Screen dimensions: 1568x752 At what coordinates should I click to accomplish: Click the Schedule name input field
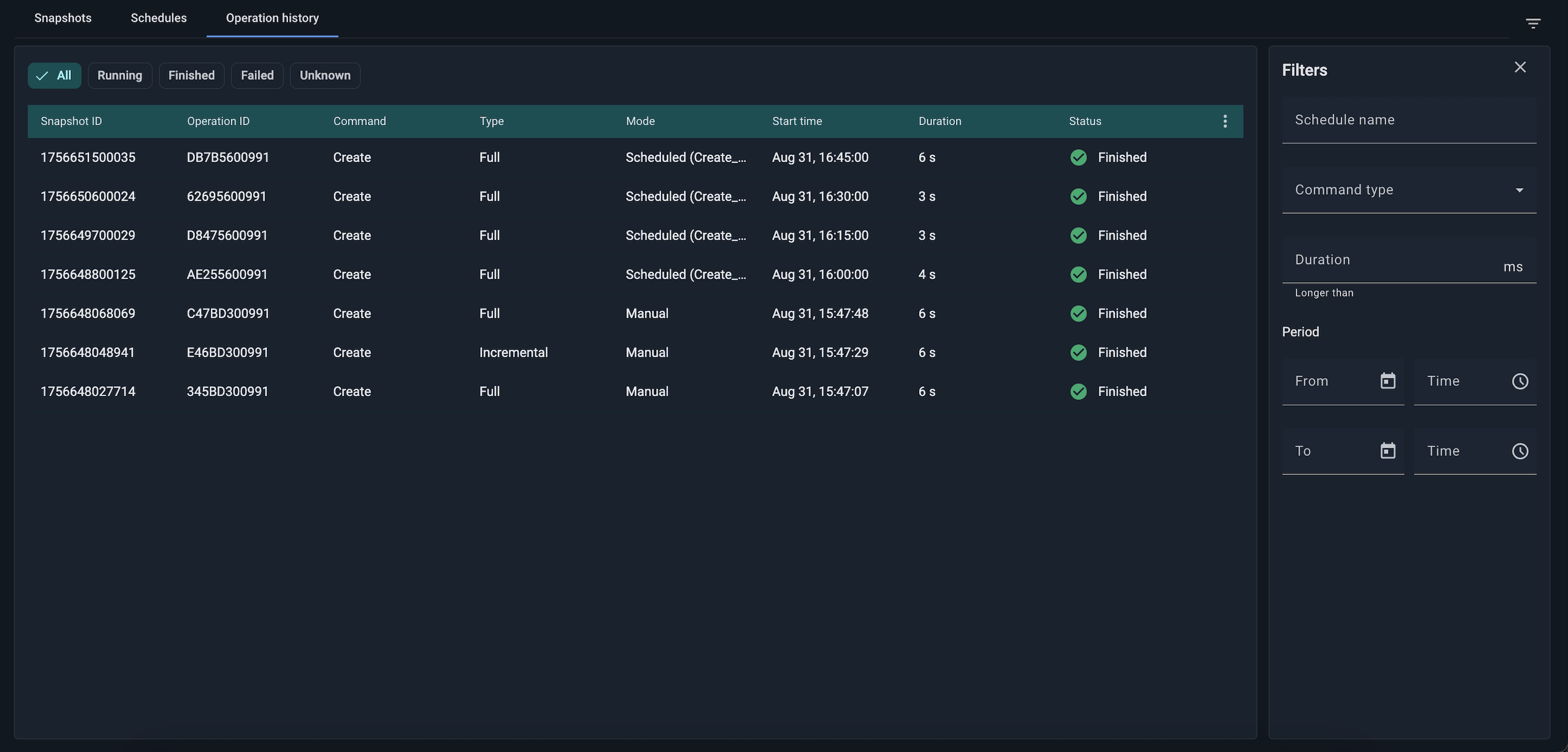(x=1409, y=120)
